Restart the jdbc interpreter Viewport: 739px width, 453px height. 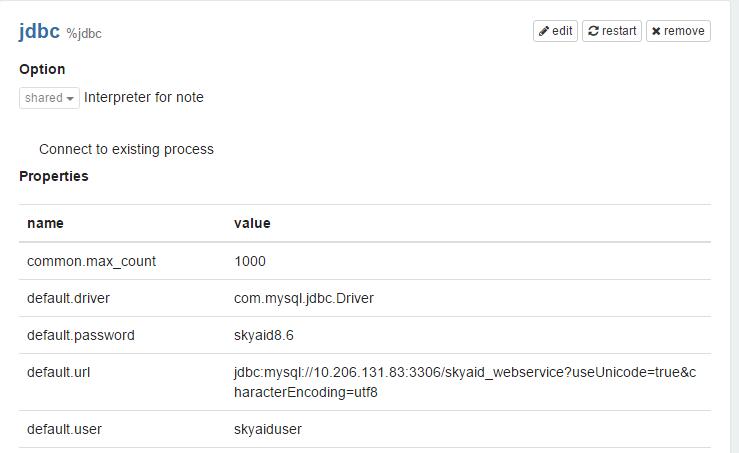pos(611,31)
